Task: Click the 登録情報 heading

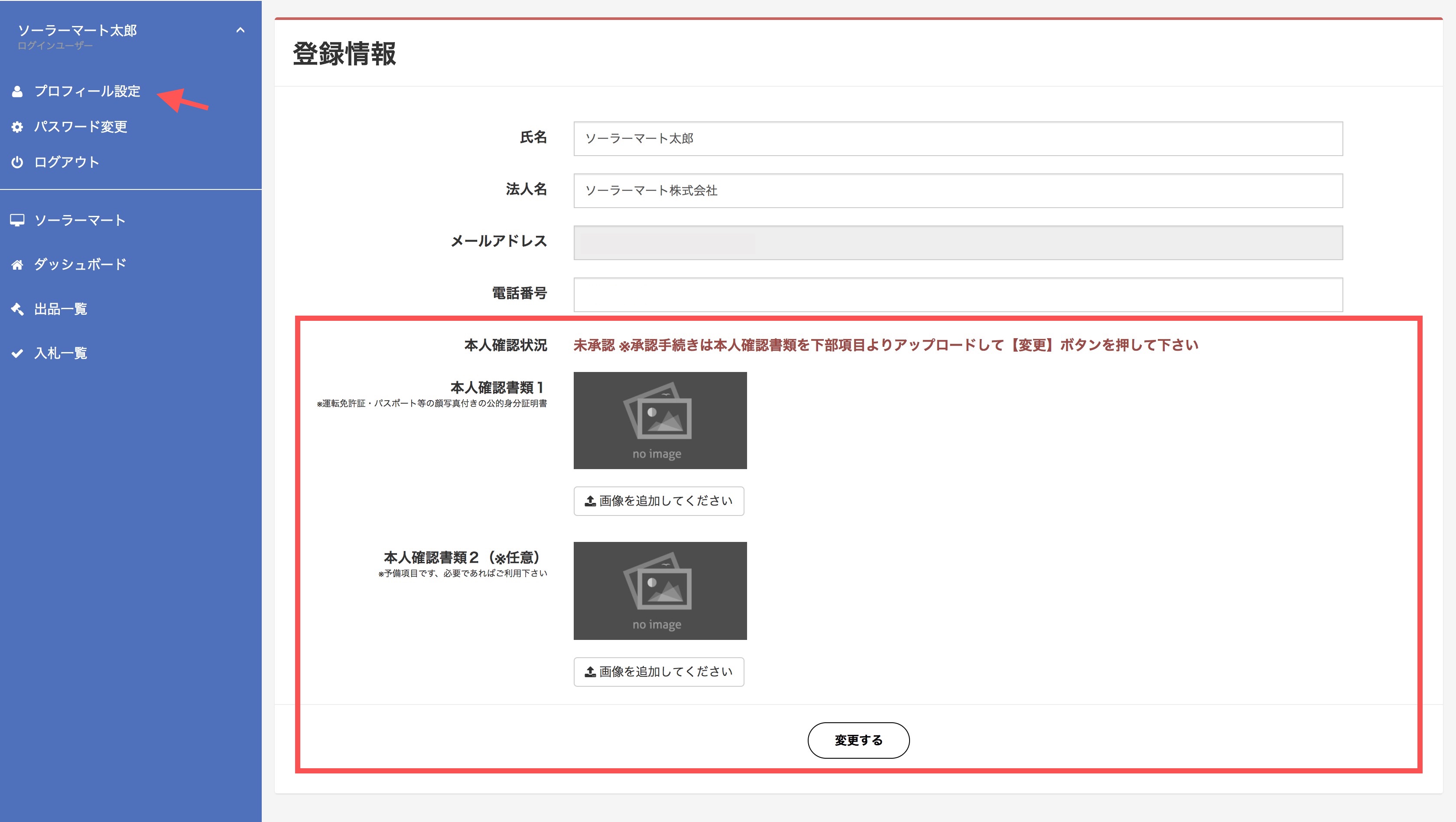Action: (344, 54)
